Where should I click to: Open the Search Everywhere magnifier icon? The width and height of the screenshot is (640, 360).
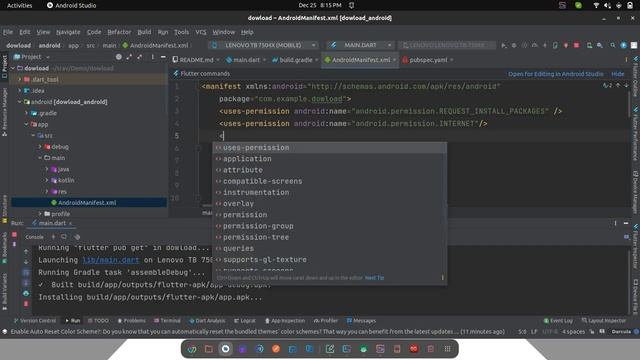coord(613,45)
